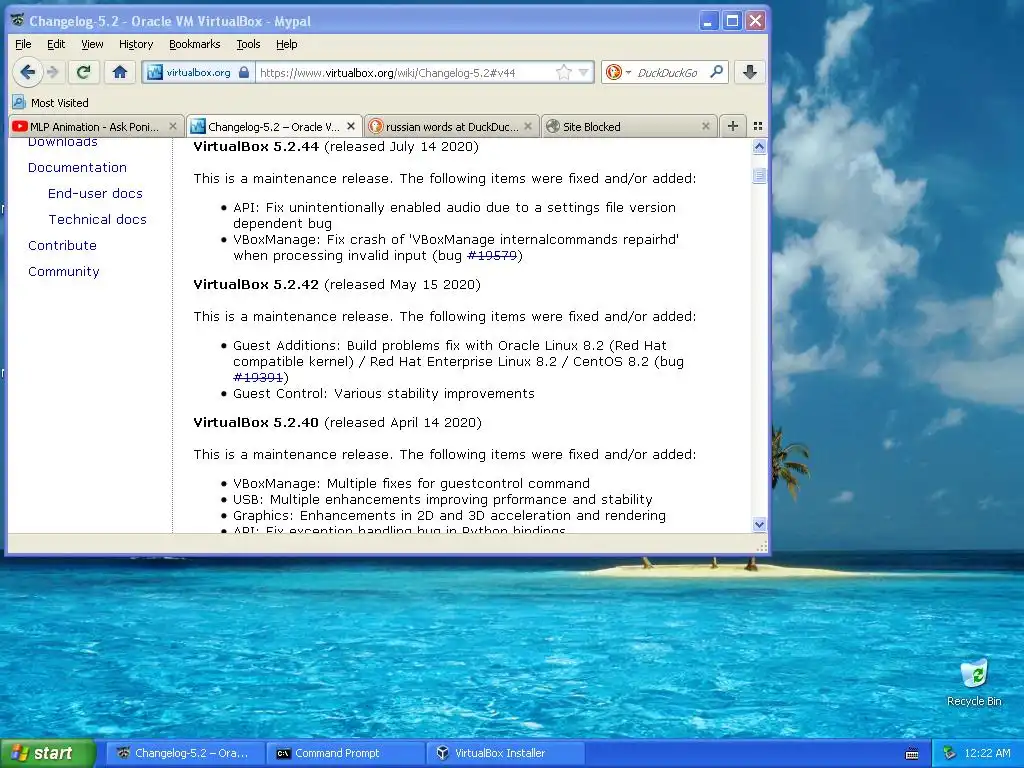Switch to VirtualBox Installer in the taskbar

506,753
